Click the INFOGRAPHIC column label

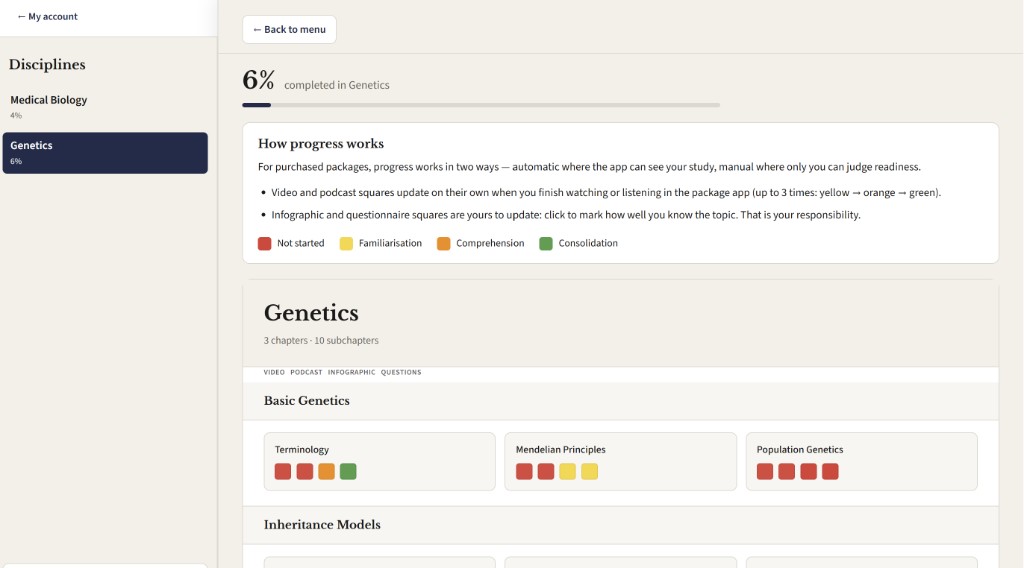(351, 372)
